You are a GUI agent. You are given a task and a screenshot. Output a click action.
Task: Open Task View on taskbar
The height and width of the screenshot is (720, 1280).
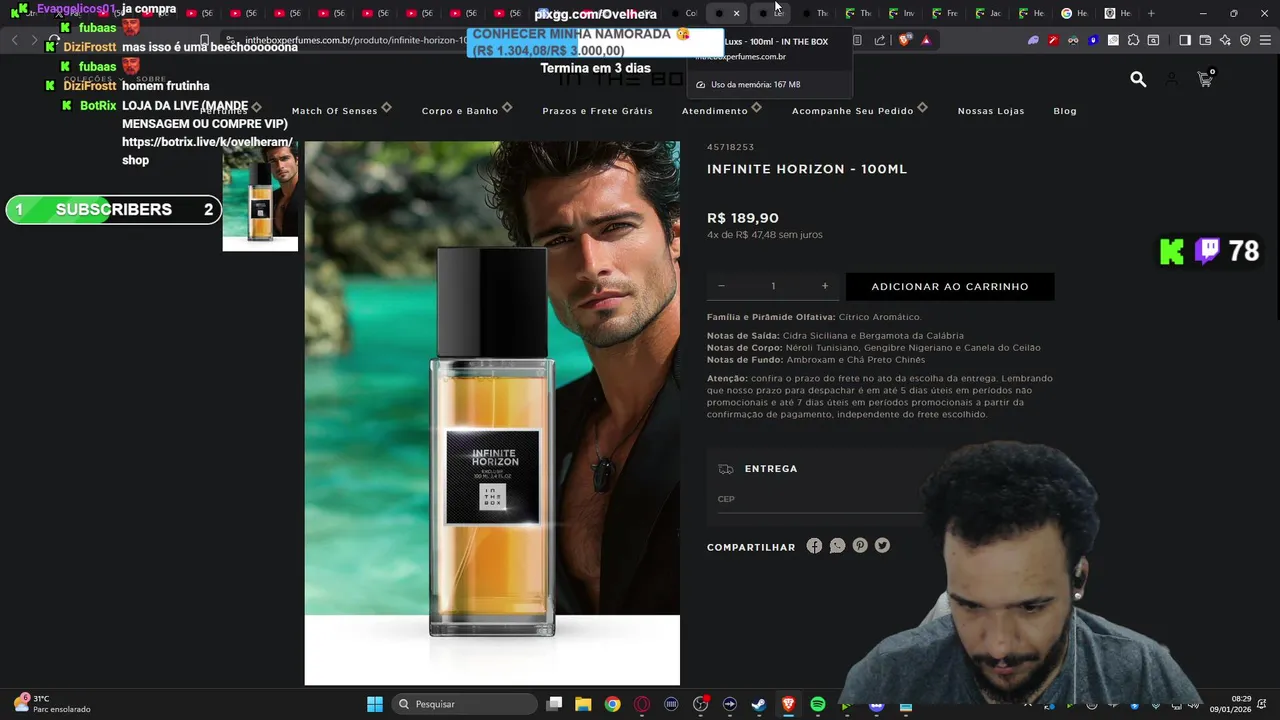555,704
